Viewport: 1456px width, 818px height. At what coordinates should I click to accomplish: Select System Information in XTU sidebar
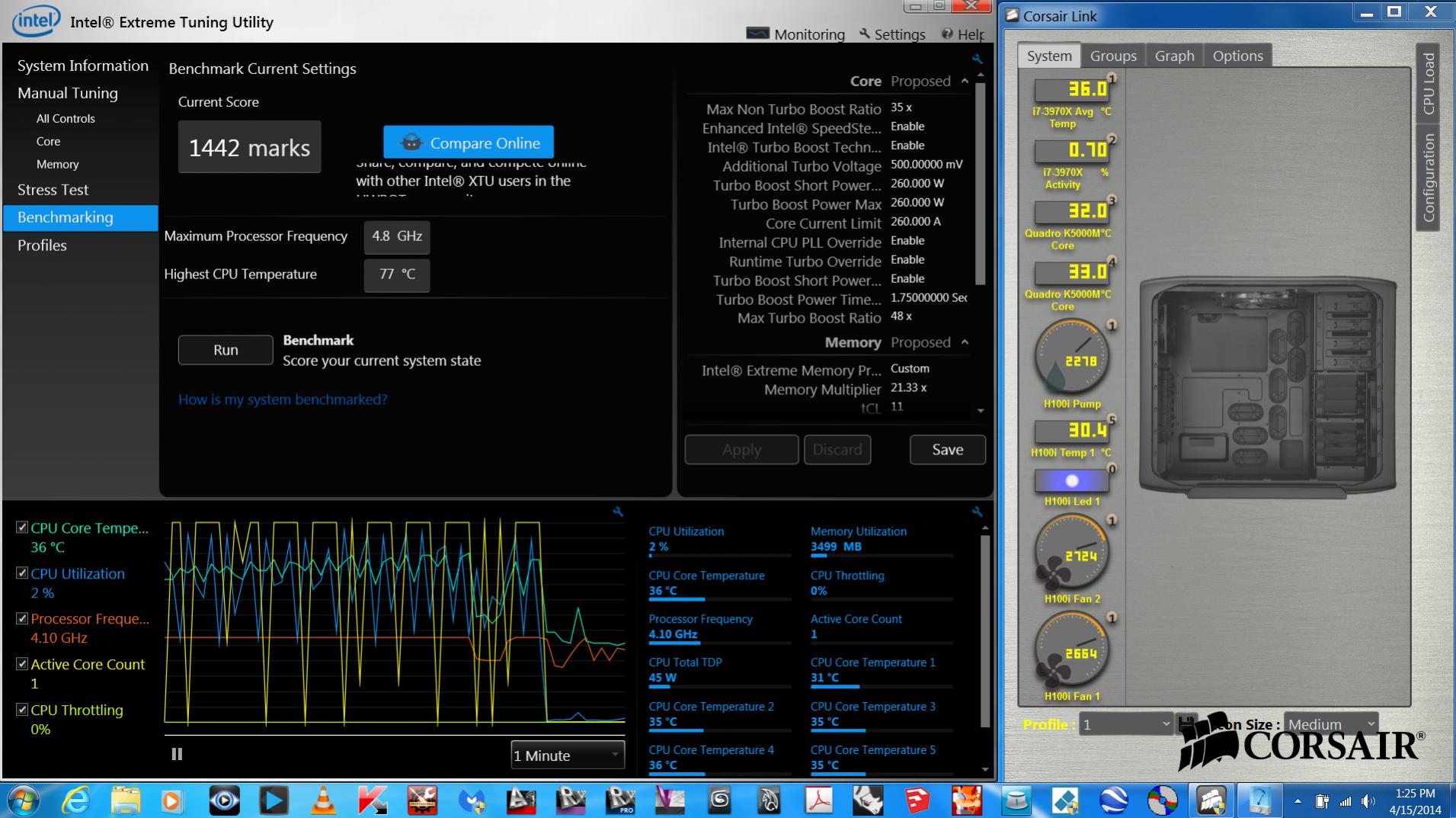click(82, 66)
